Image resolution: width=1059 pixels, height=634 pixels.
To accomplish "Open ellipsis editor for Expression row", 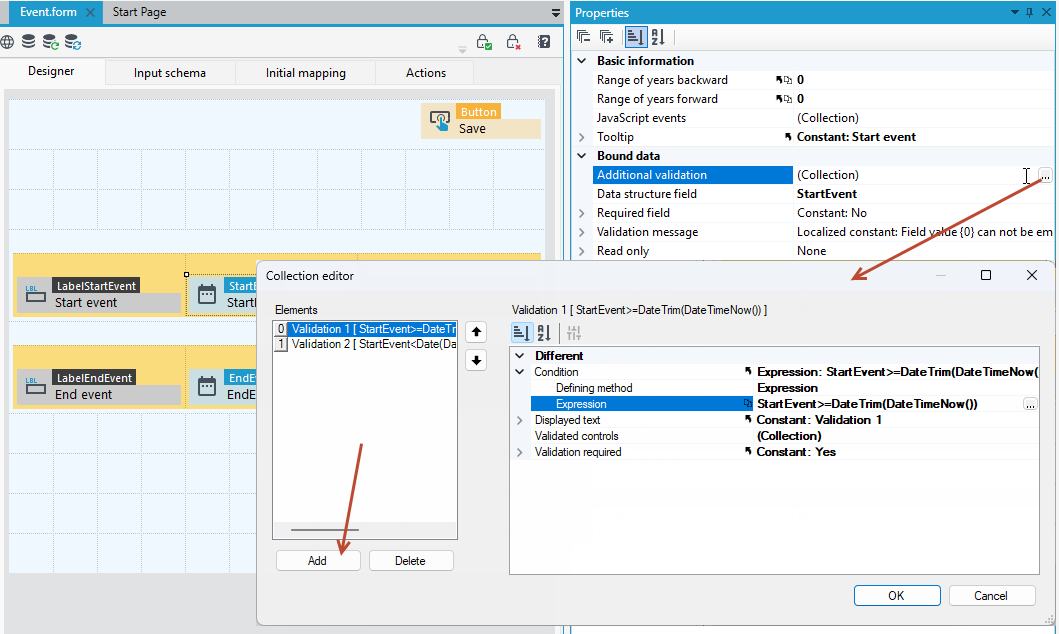I will 1030,404.
